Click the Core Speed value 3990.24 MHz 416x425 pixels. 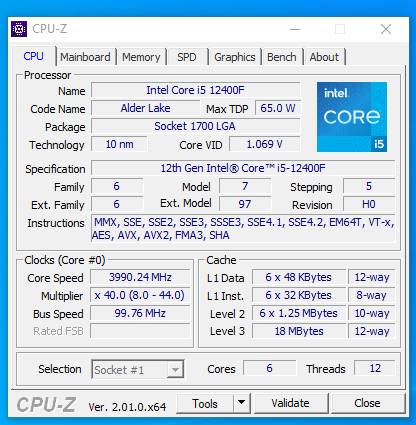140,277
